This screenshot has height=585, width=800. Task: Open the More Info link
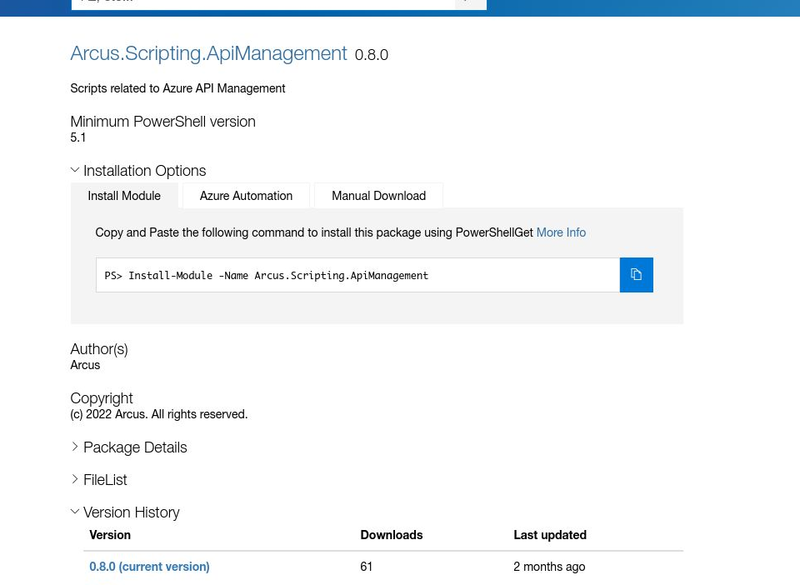coord(561,233)
